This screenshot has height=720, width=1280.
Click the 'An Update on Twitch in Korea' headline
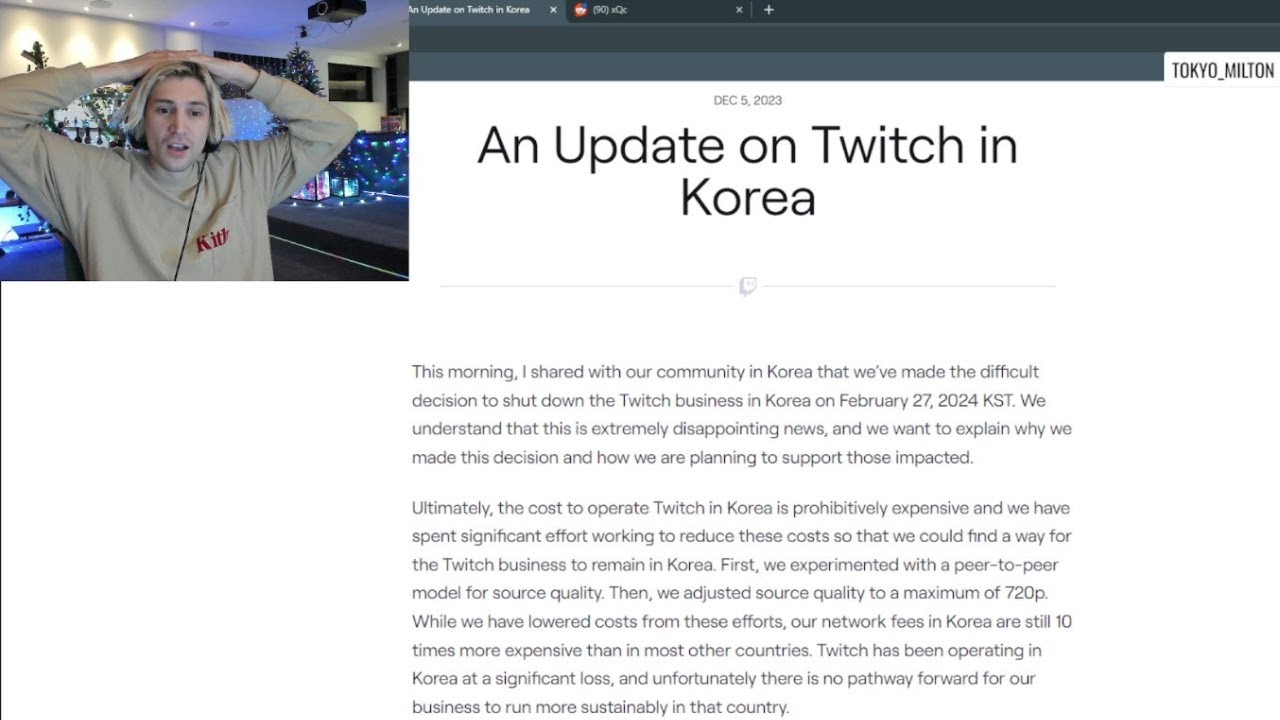point(747,171)
